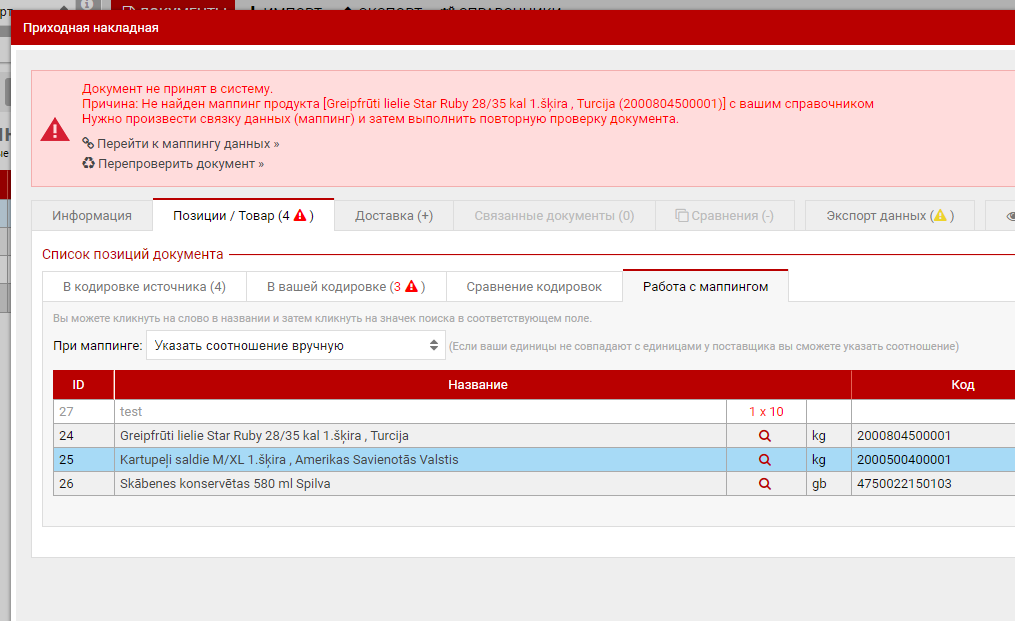Click search icon for Greipfrūti lielie row

(765, 436)
